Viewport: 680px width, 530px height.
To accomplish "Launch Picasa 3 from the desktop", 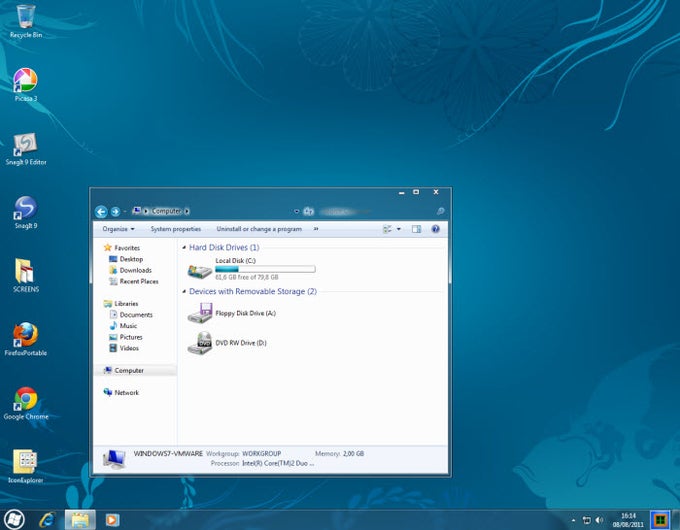I will click(26, 85).
